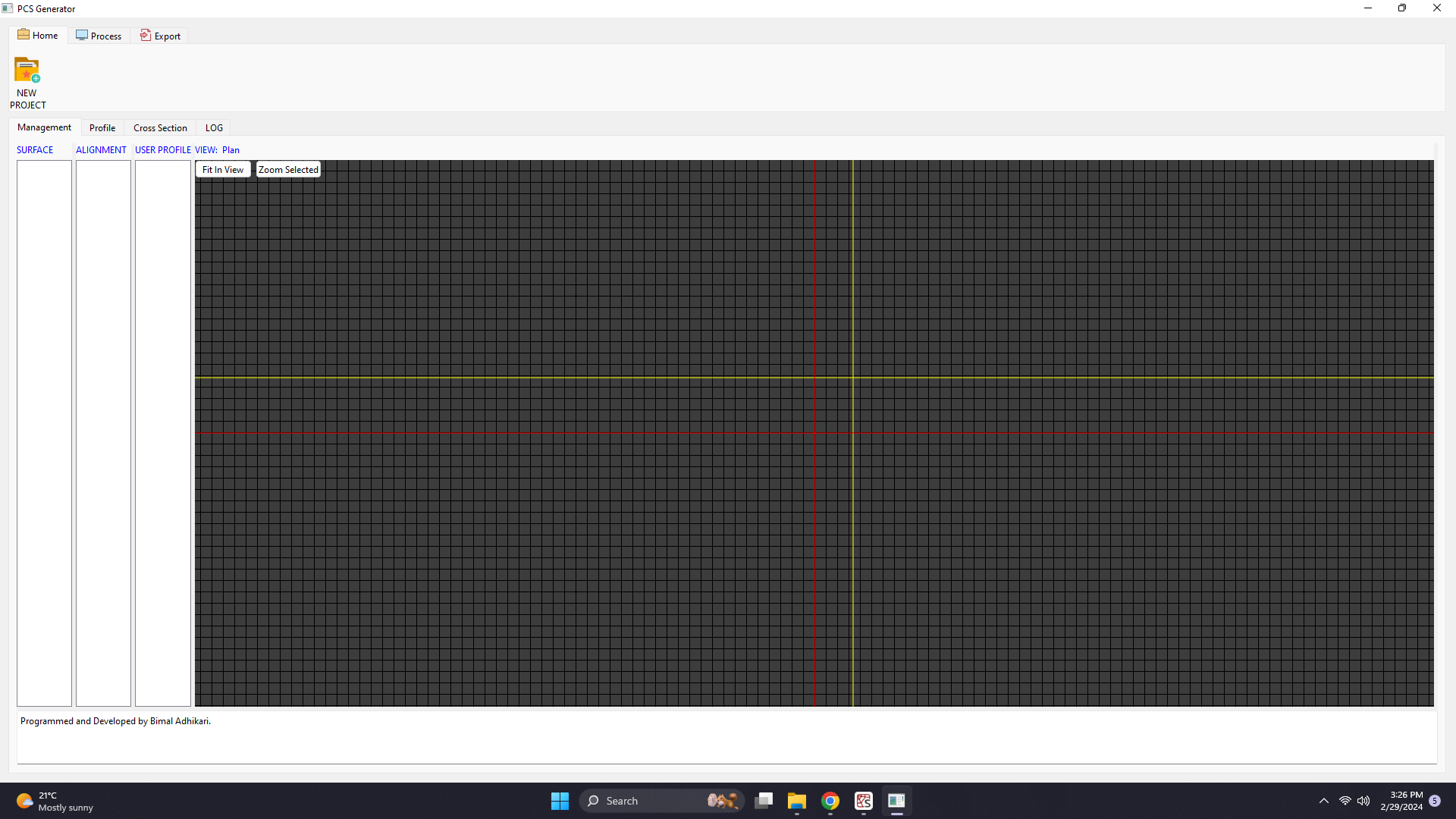The width and height of the screenshot is (1456, 819).
Task: Open Google Chrome from the taskbar
Action: tap(830, 801)
